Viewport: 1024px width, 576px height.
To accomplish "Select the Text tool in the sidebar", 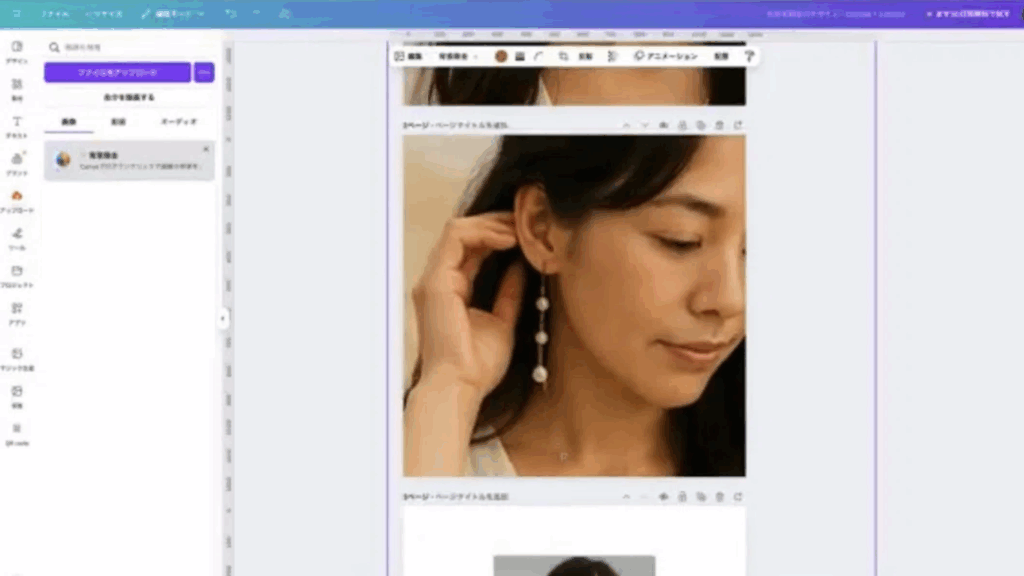I will [x=17, y=126].
